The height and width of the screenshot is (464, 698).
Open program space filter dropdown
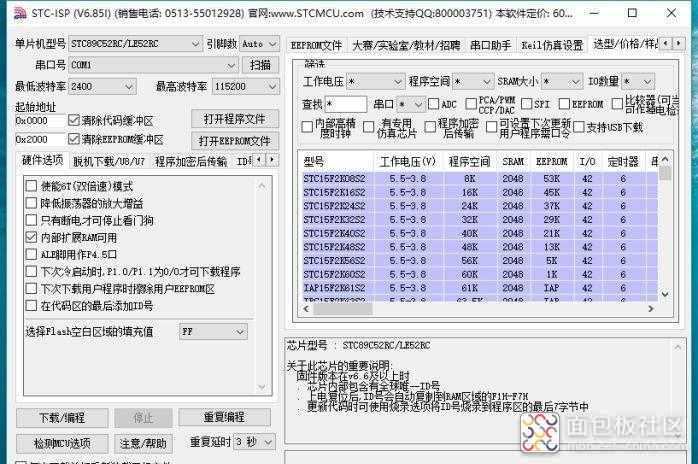pyautogui.click(x=473, y=81)
